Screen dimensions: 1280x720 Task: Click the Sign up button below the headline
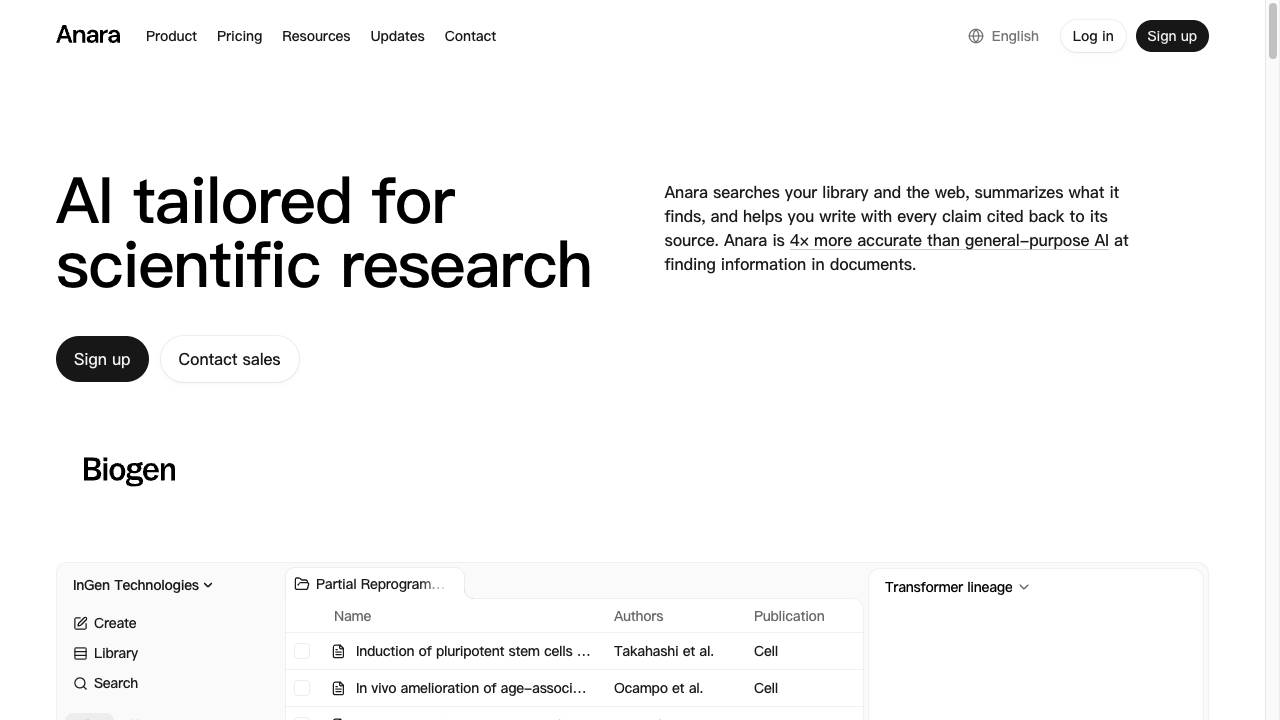coord(102,359)
